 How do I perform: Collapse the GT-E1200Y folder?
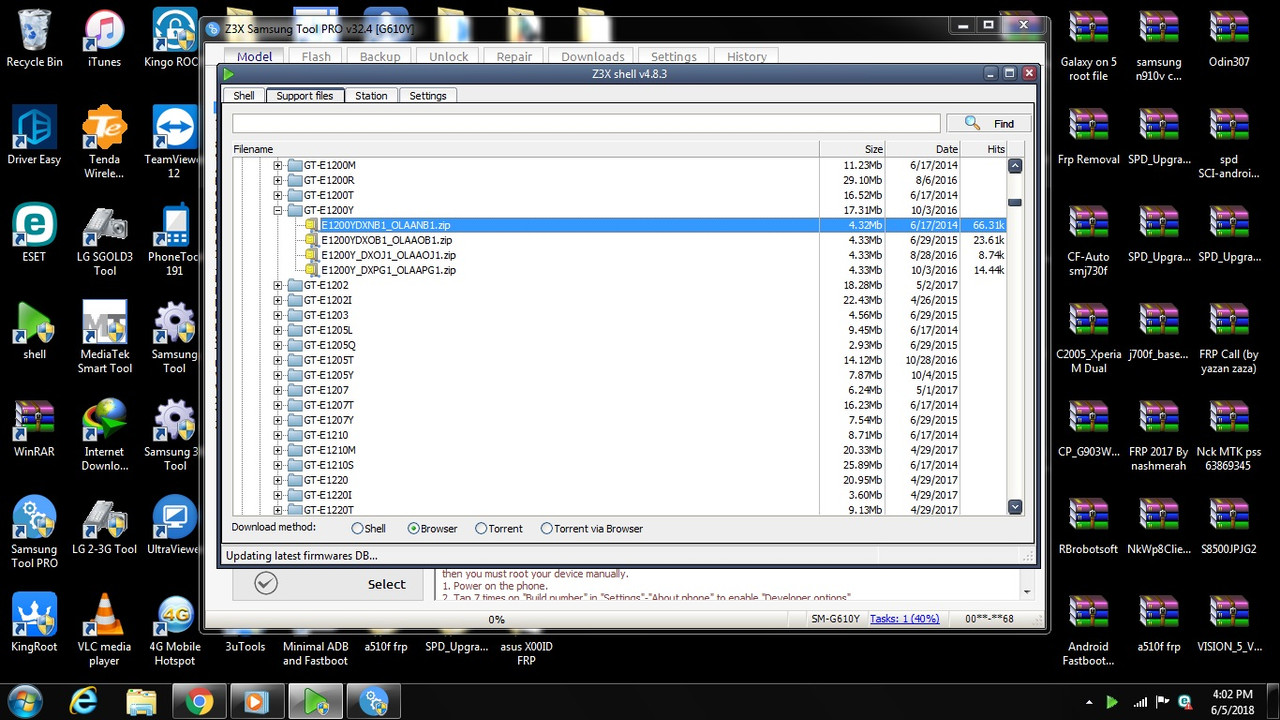tap(278, 210)
